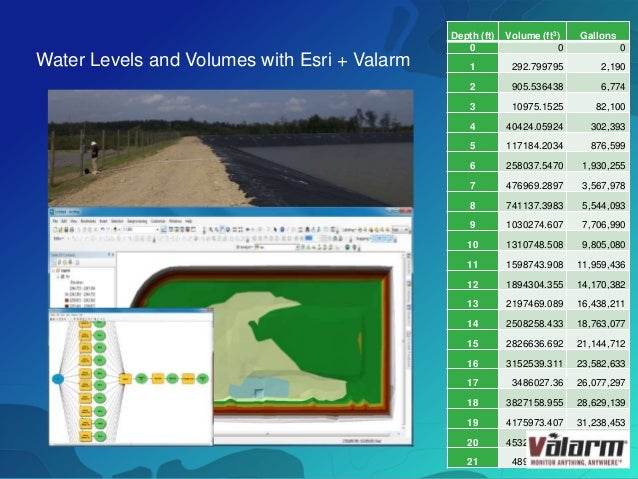
Task: Click the New map document icon
Action: pyautogui.click(x=55, y=230)
